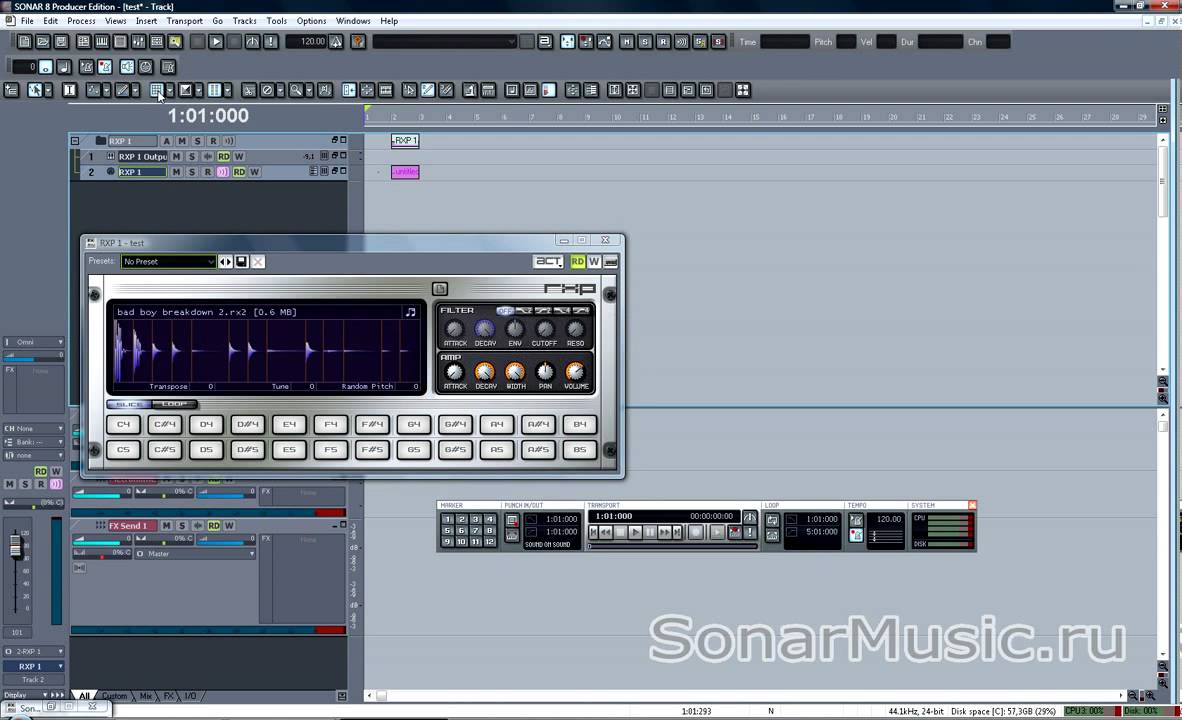Collapse the RXP 1 track folder
1182x720 pixels.
click(x=75, y=141)
